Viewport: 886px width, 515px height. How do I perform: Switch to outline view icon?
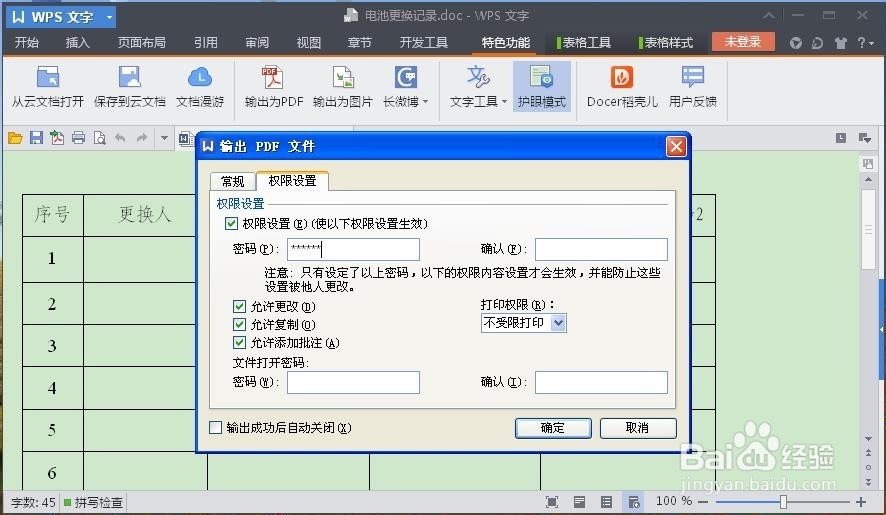pos(606,501)
